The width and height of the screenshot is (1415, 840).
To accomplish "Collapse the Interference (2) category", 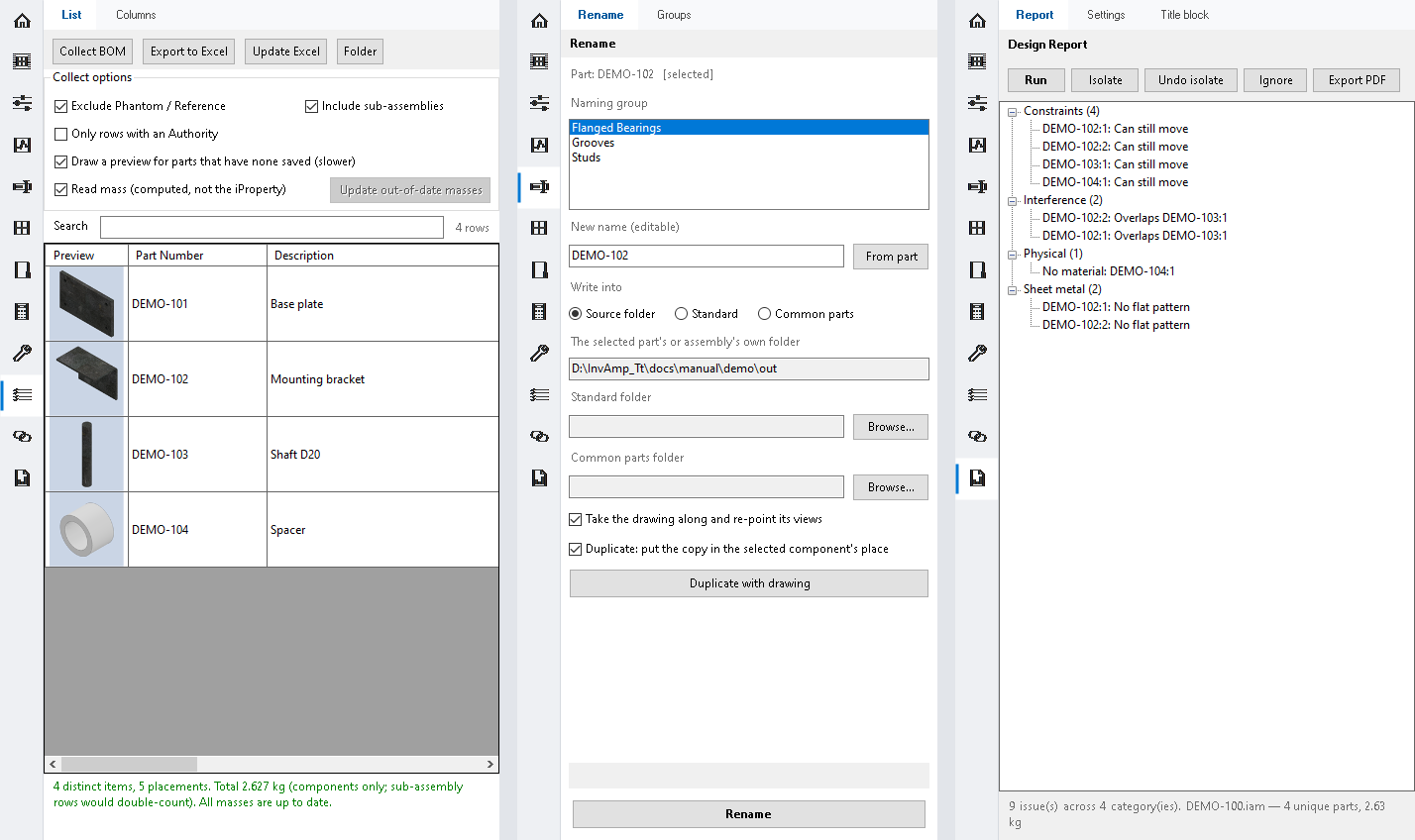I will coord(1013,201).
